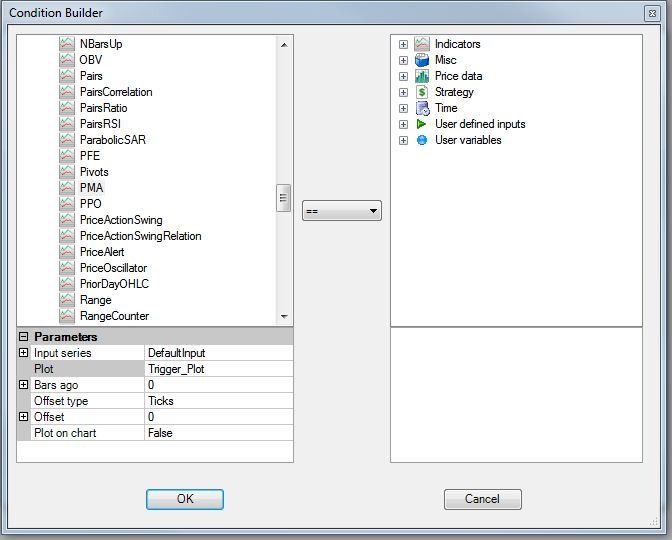The image size is (672, 540).
Task: Select the PriorDayOHLC indicator
Action: [114, 284]
